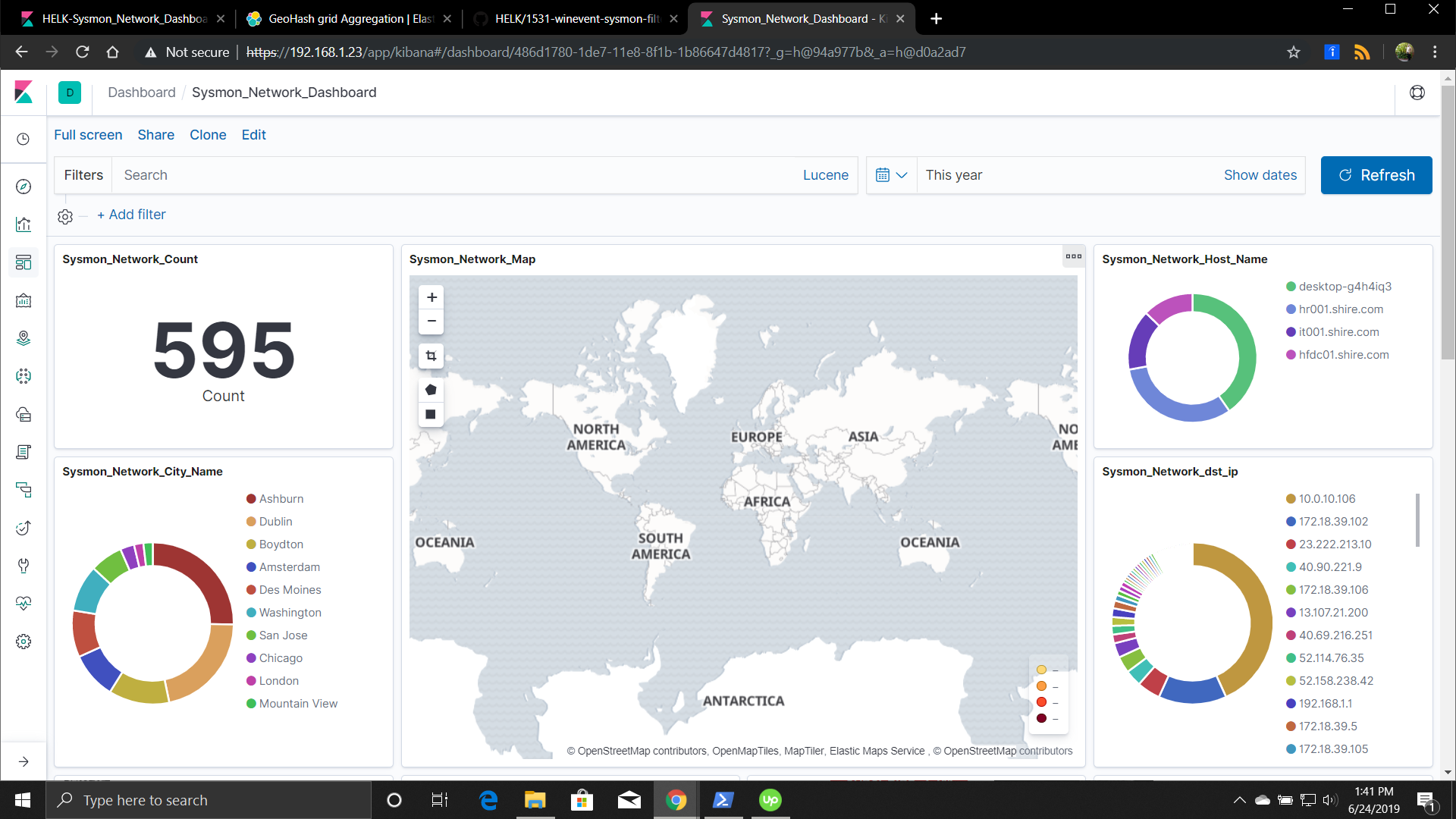This screenshot has width=1456, height=819.
Task: Open Dev Tools using the wrench icon
Action: click(24, 566)
